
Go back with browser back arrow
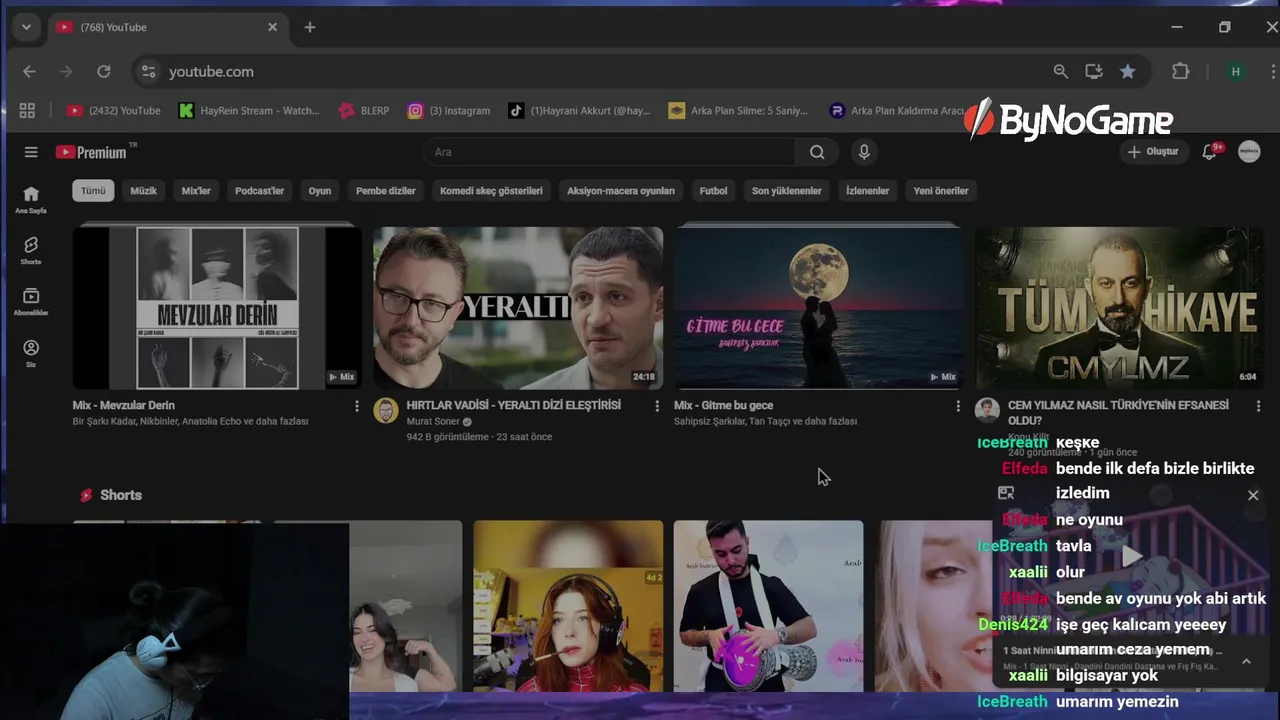tap(29, 71)
